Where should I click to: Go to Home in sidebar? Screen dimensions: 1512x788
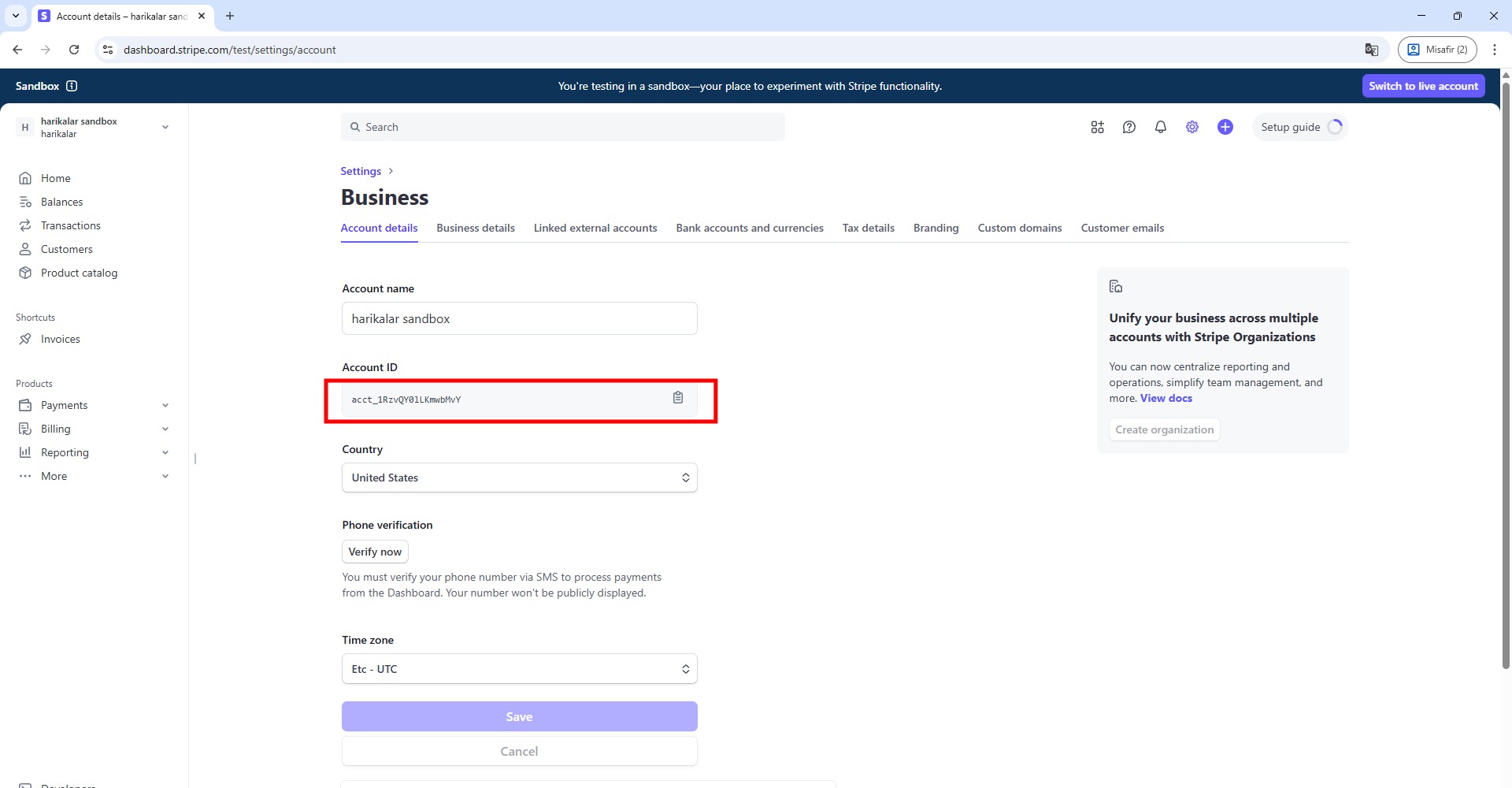point(55,178)
